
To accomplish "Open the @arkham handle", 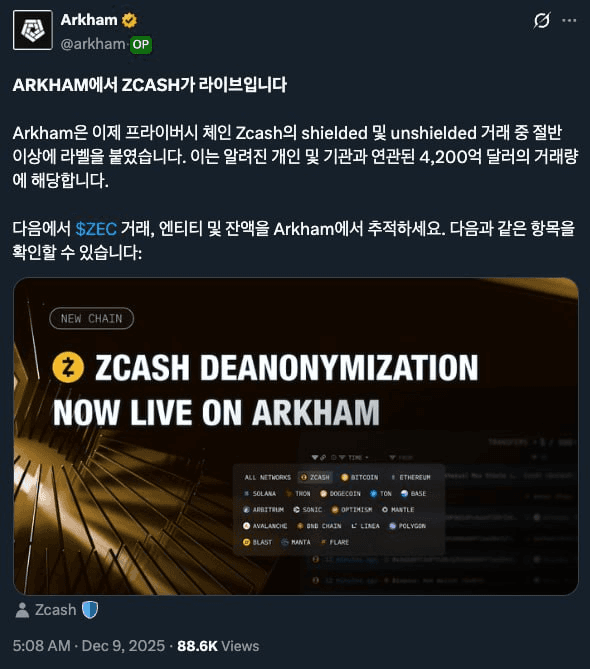I will point(93,44).
